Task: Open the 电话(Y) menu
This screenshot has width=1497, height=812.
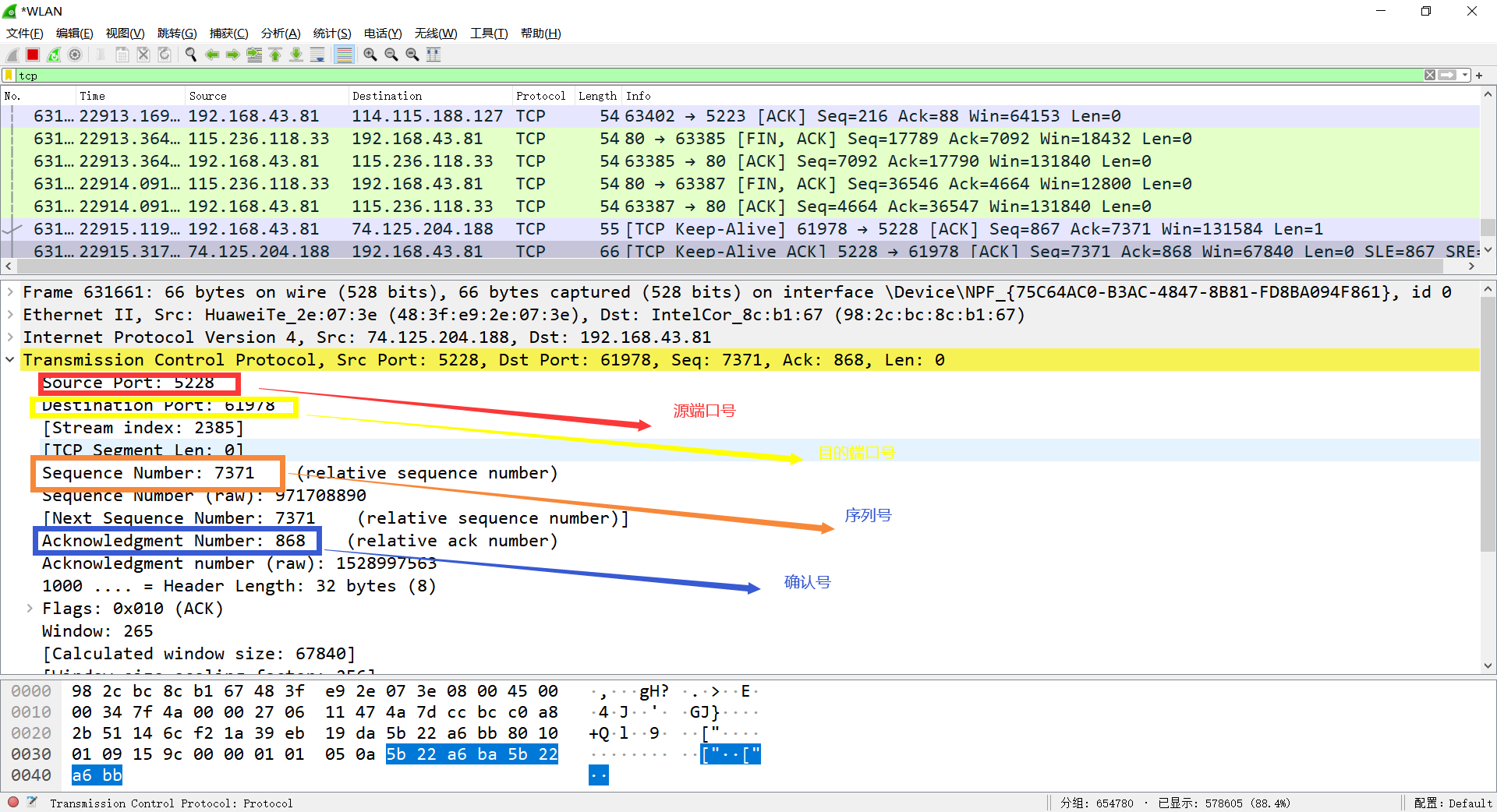Action: click(x=383, y=34)
